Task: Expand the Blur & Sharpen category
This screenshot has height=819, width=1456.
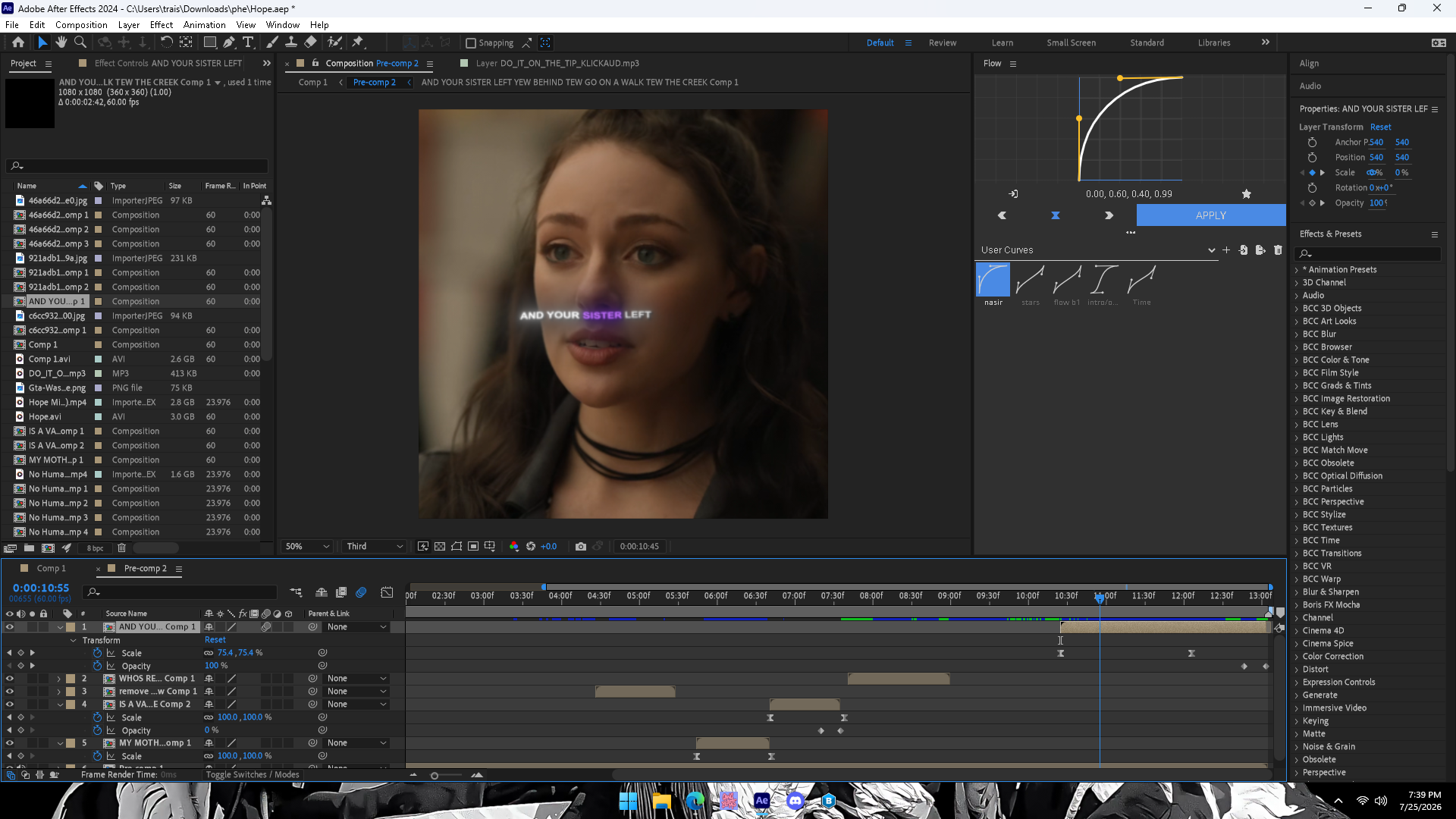Action: click(1297, 592)
